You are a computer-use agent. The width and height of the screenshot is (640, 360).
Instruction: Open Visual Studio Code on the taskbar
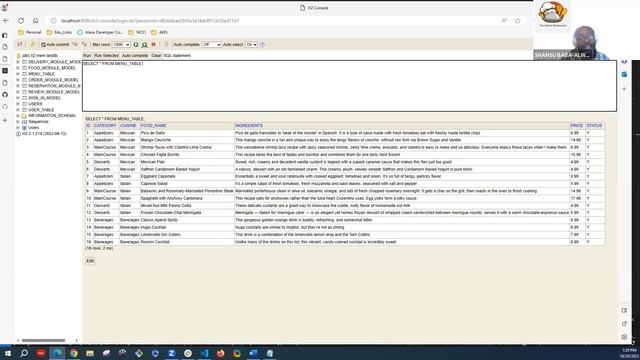click(x=204, y=353)
